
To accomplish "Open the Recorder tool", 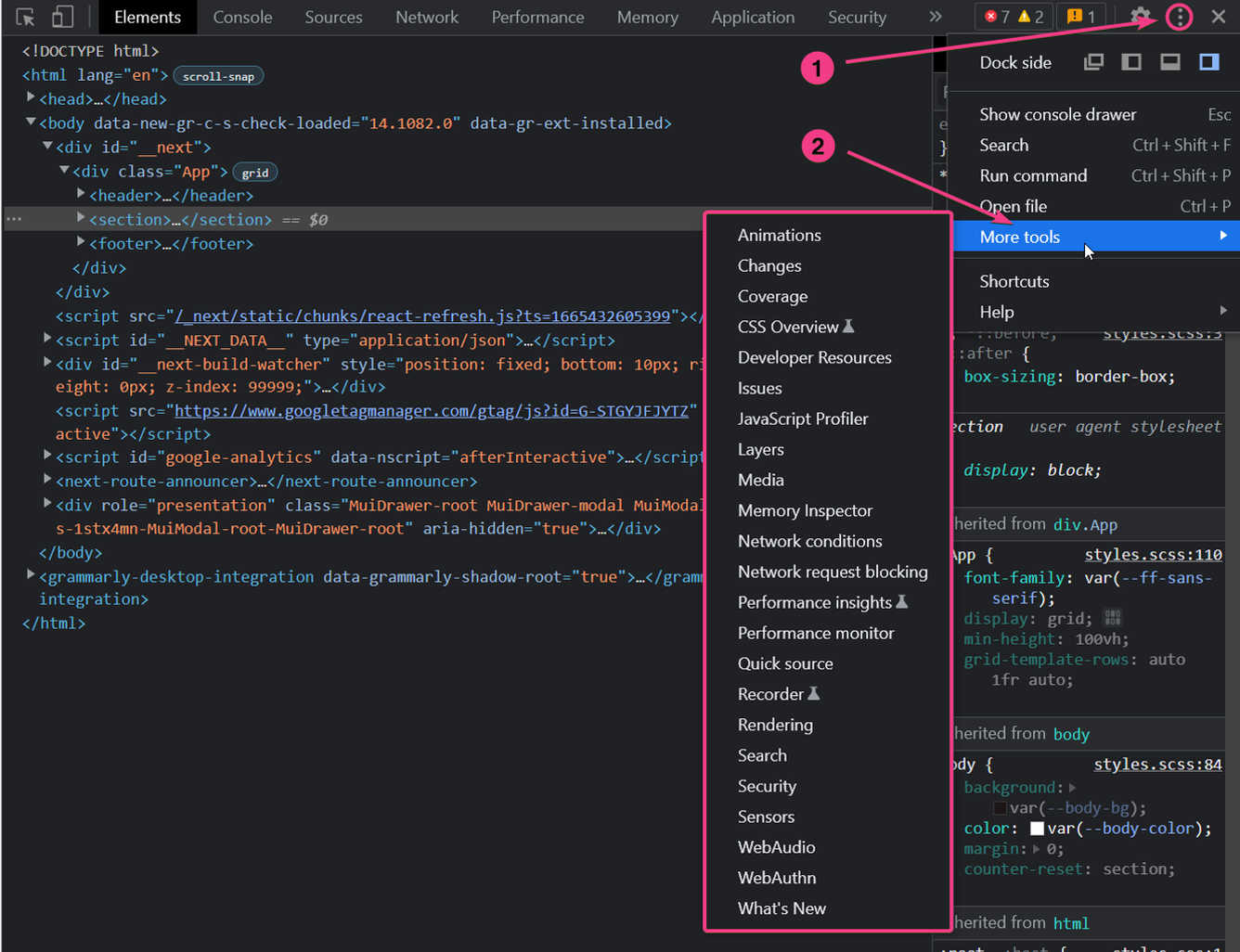I will pyautogui.click(x=828, y=694).
